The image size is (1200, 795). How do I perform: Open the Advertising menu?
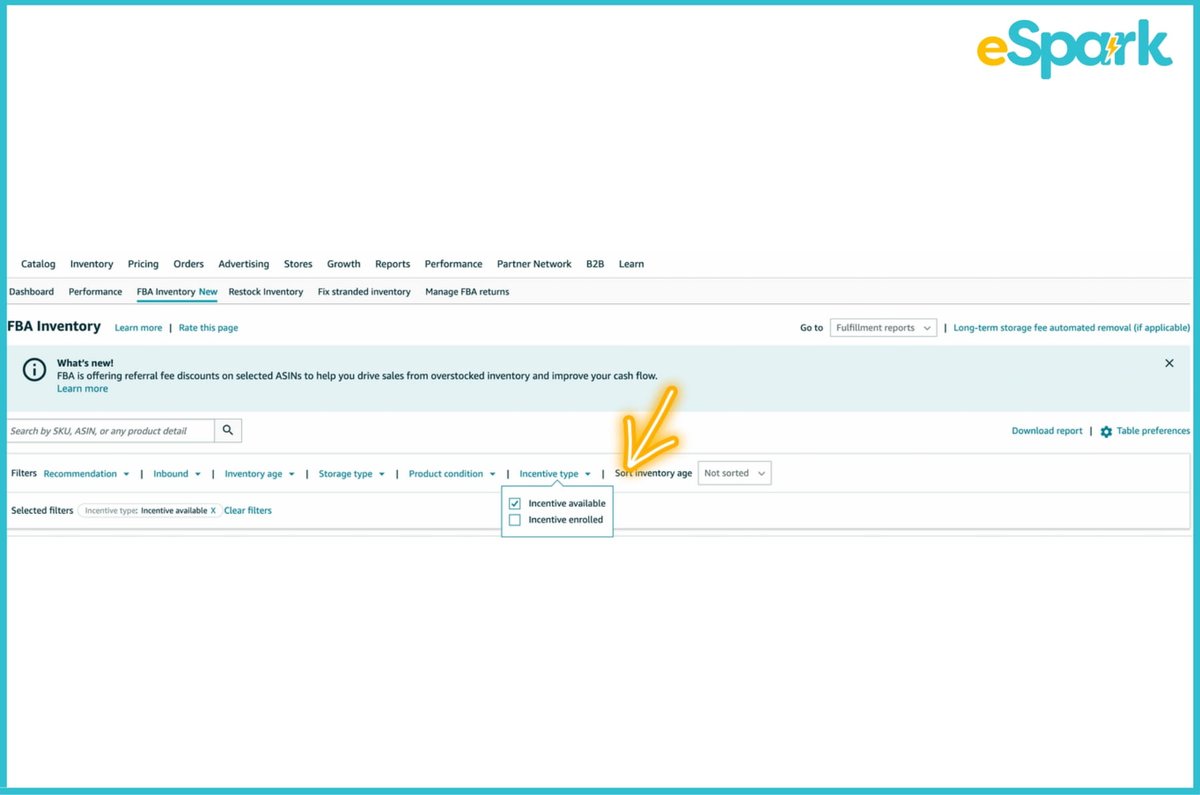point(243,264)
